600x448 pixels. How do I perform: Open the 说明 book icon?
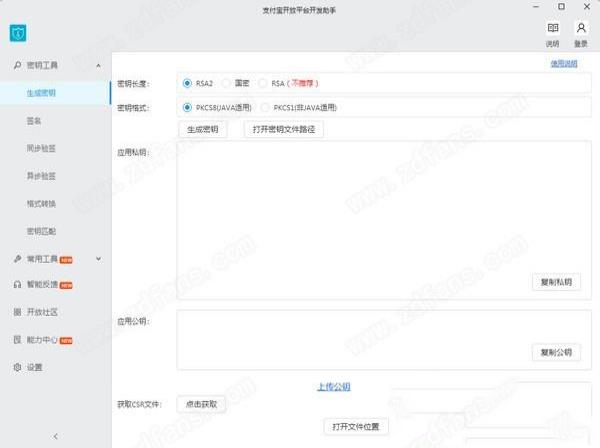tap(553, 28)
